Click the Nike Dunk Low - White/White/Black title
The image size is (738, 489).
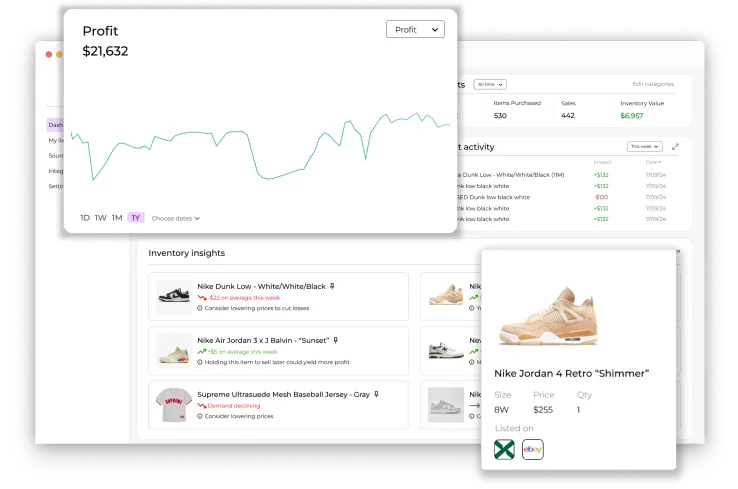(x=261, y=286)
